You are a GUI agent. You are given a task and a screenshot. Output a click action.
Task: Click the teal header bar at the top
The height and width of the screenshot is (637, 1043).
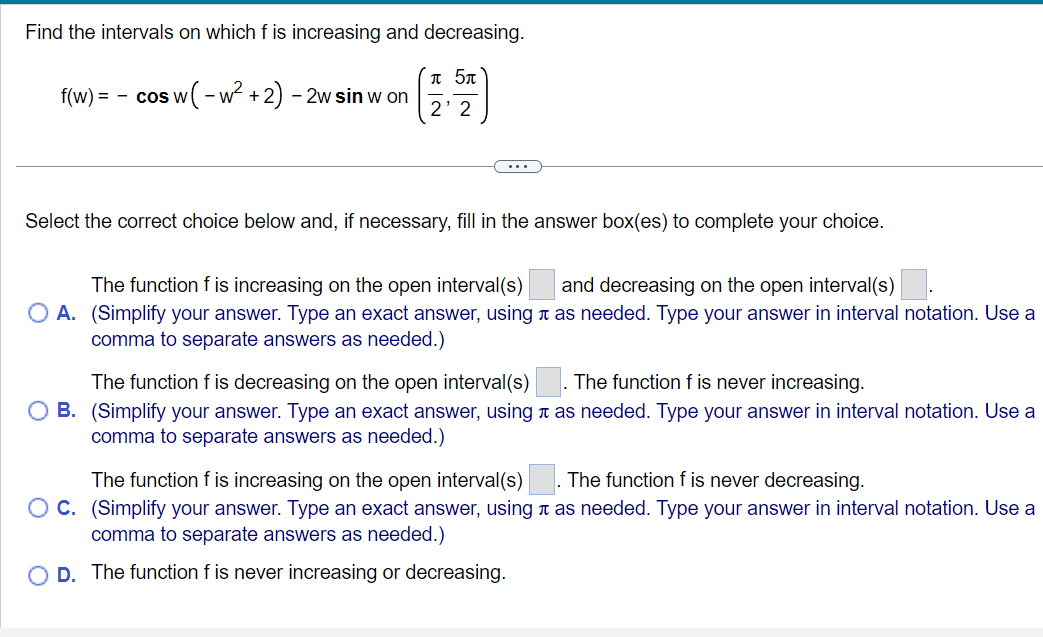coord(521,3)
